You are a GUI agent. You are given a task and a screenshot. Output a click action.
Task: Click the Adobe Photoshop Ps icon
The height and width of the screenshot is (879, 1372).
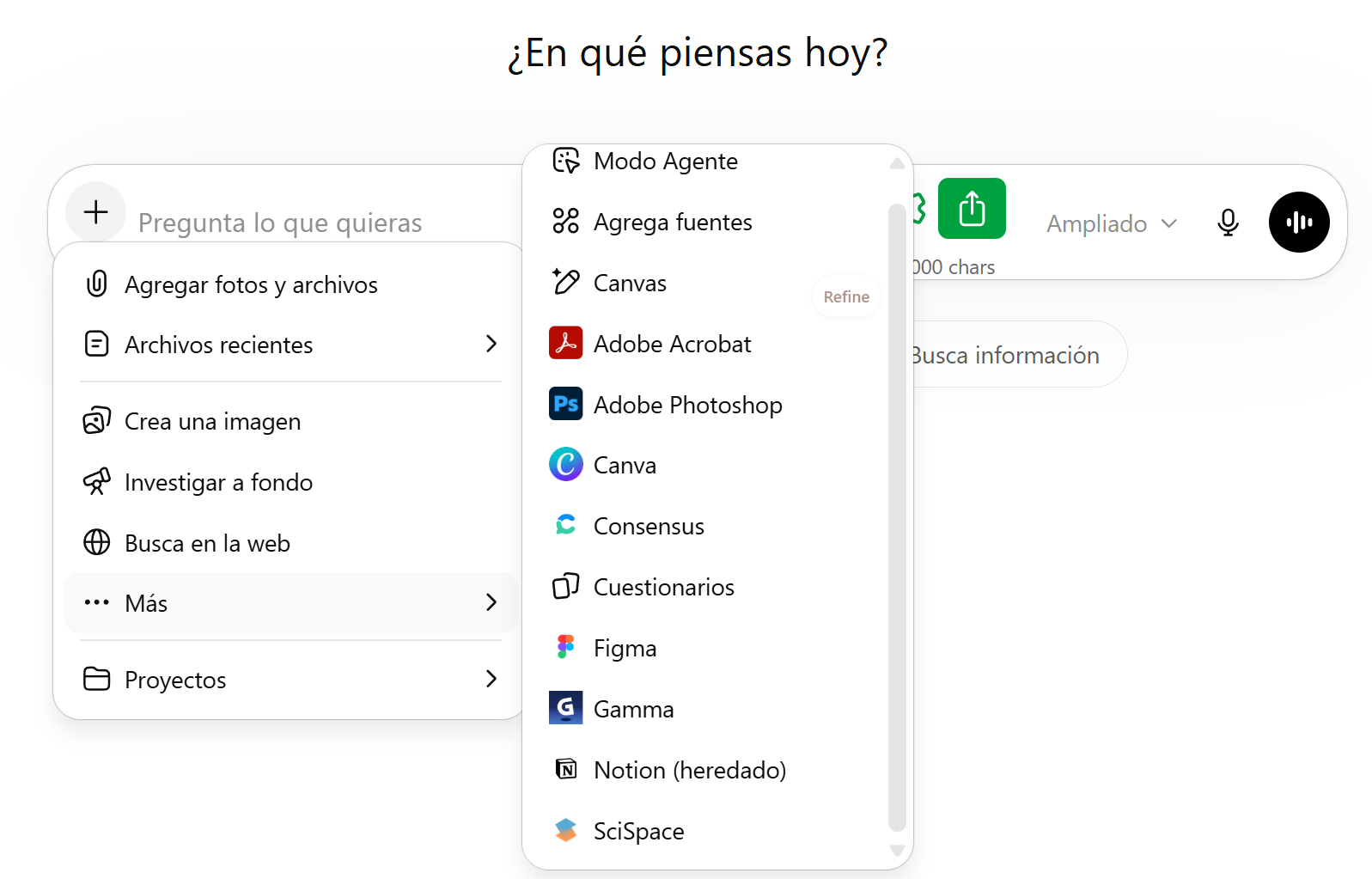pos(566,404)
